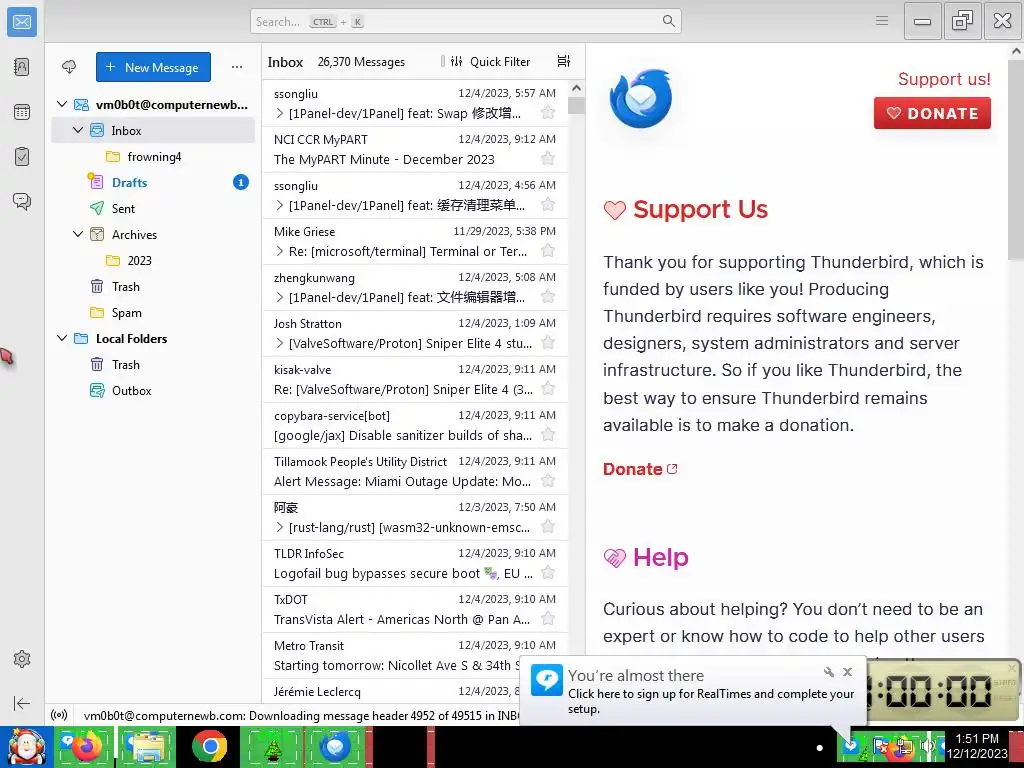Click the search magnifier icon
Viewport: 1024px width, 768px height.
[x=668, y=21]
